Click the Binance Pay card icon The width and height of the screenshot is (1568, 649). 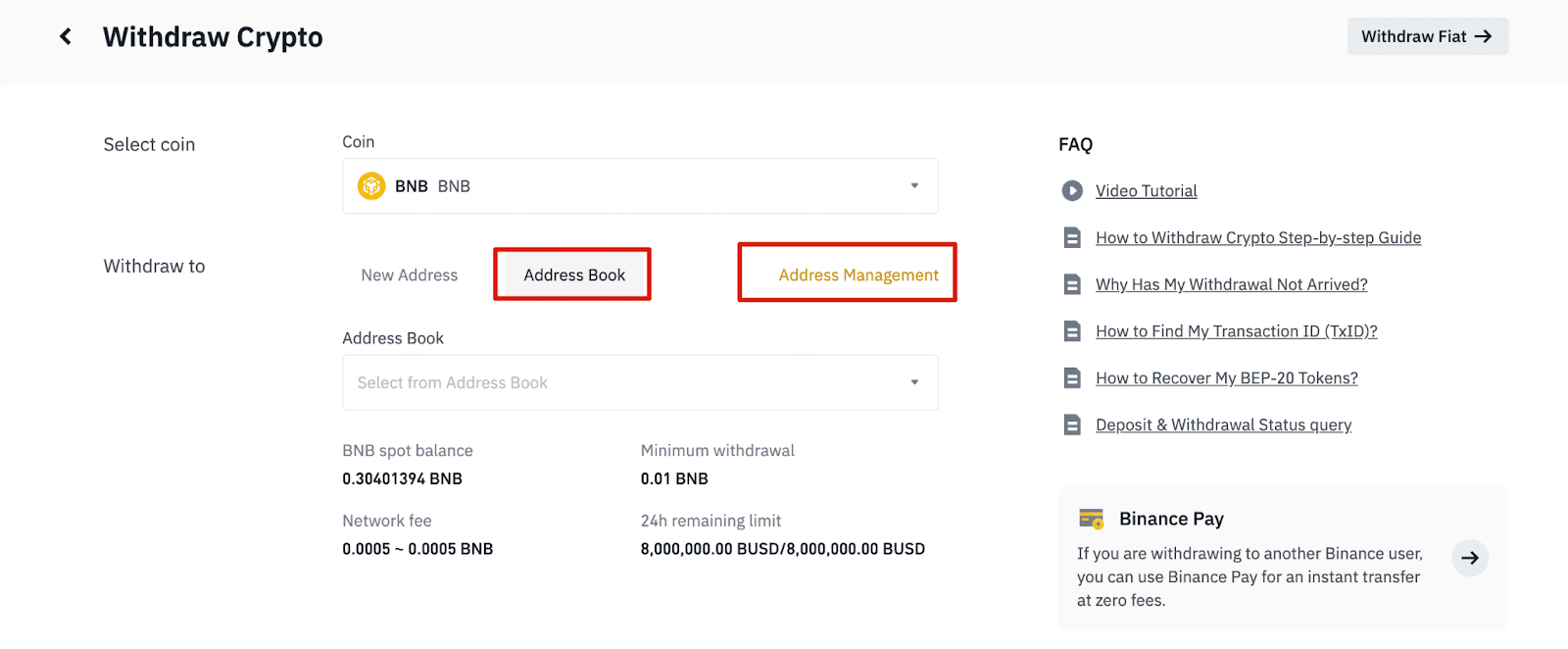1091,519
